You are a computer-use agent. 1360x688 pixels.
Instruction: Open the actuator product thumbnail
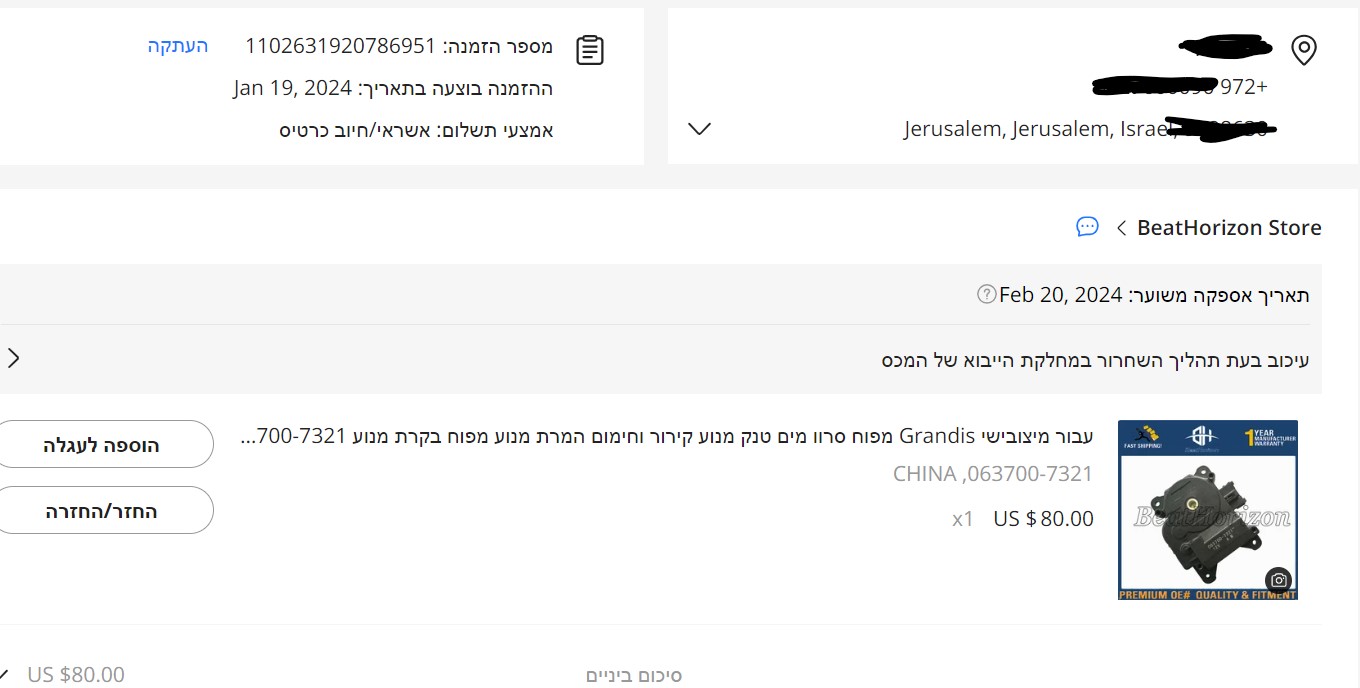point(1207,510)
